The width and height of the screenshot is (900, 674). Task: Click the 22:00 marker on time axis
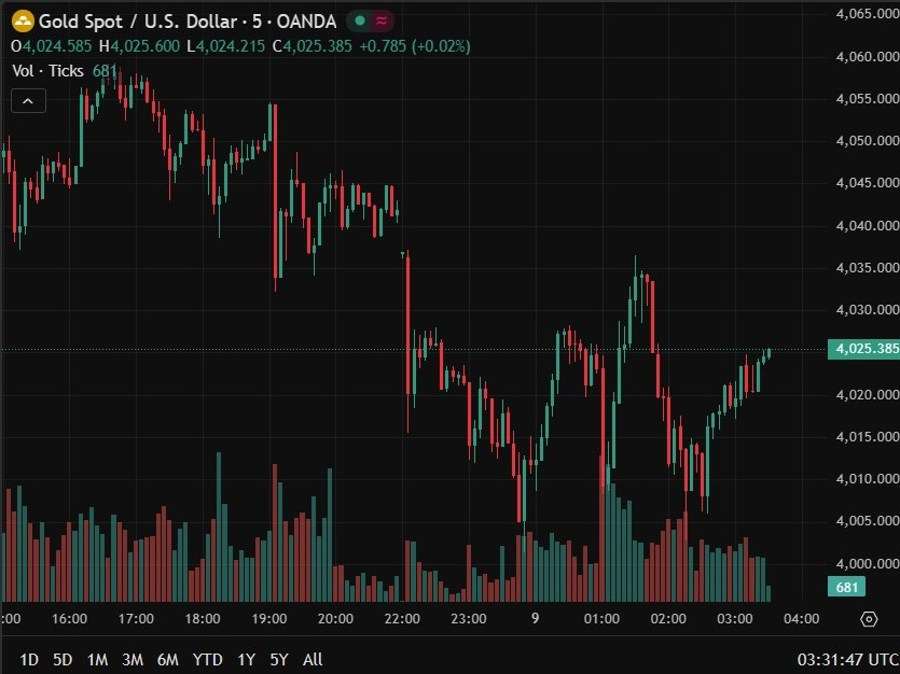[402, 619]
